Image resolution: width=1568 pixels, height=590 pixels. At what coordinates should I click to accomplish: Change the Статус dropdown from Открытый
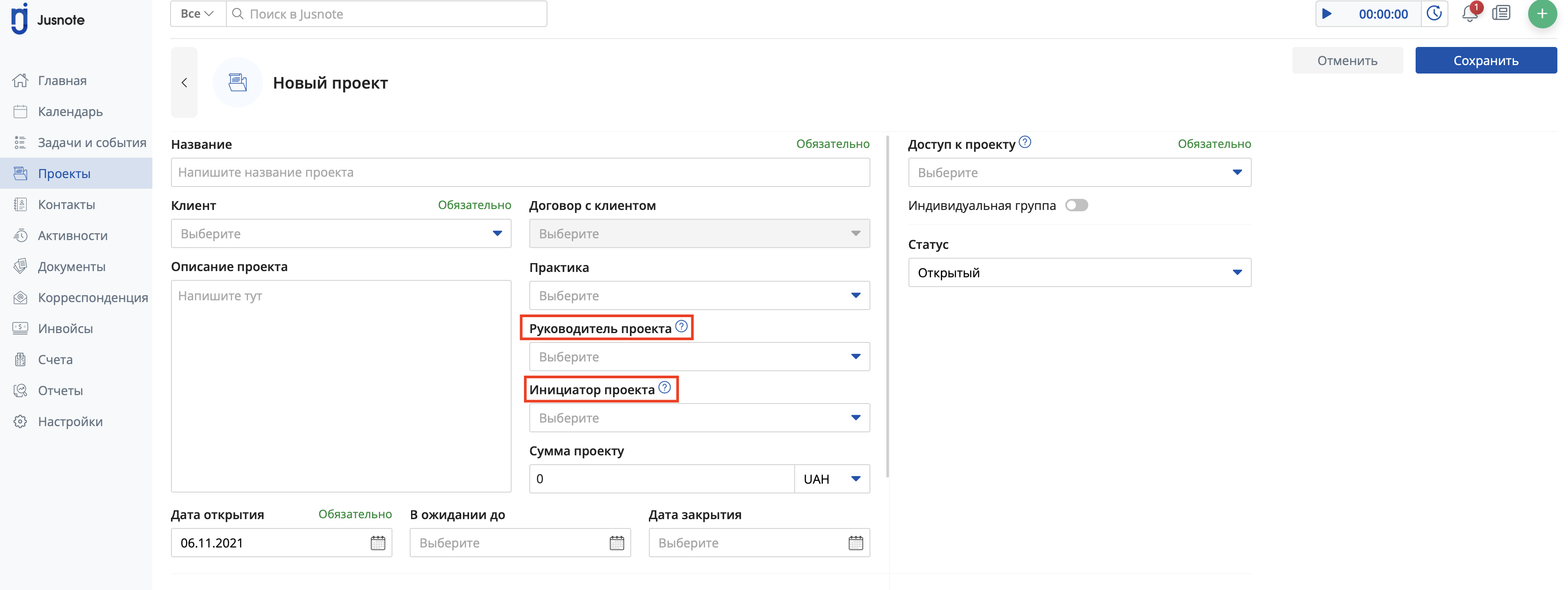tap(1079, 272)
